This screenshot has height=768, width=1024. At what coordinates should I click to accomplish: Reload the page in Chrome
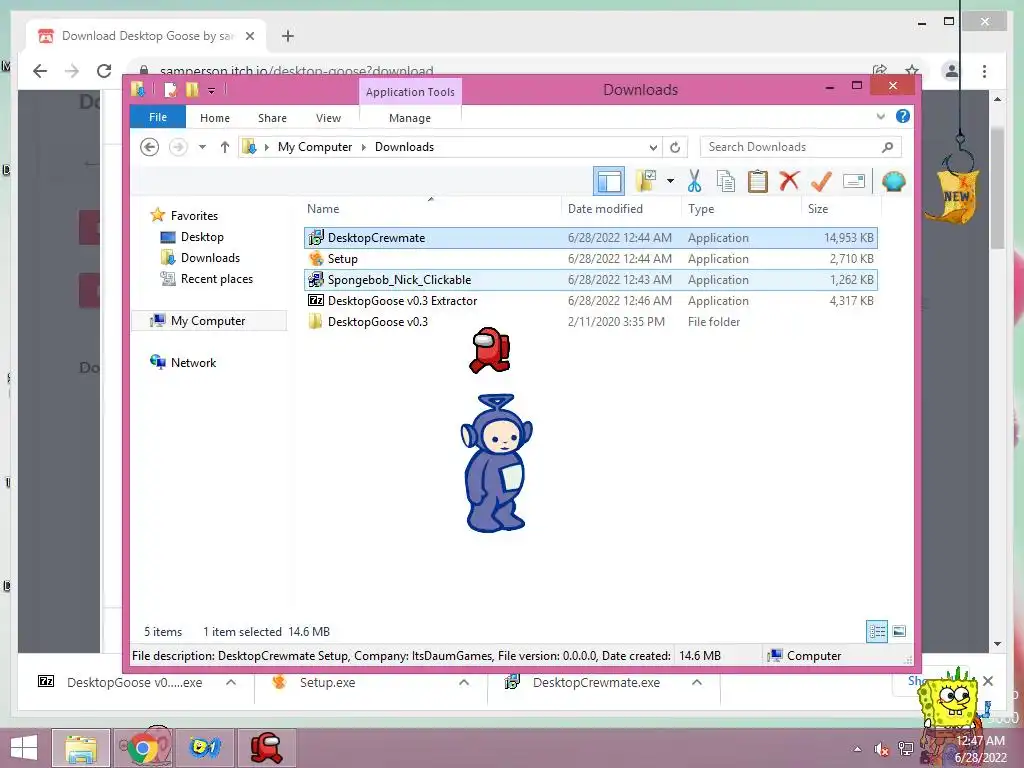point(104,71)
